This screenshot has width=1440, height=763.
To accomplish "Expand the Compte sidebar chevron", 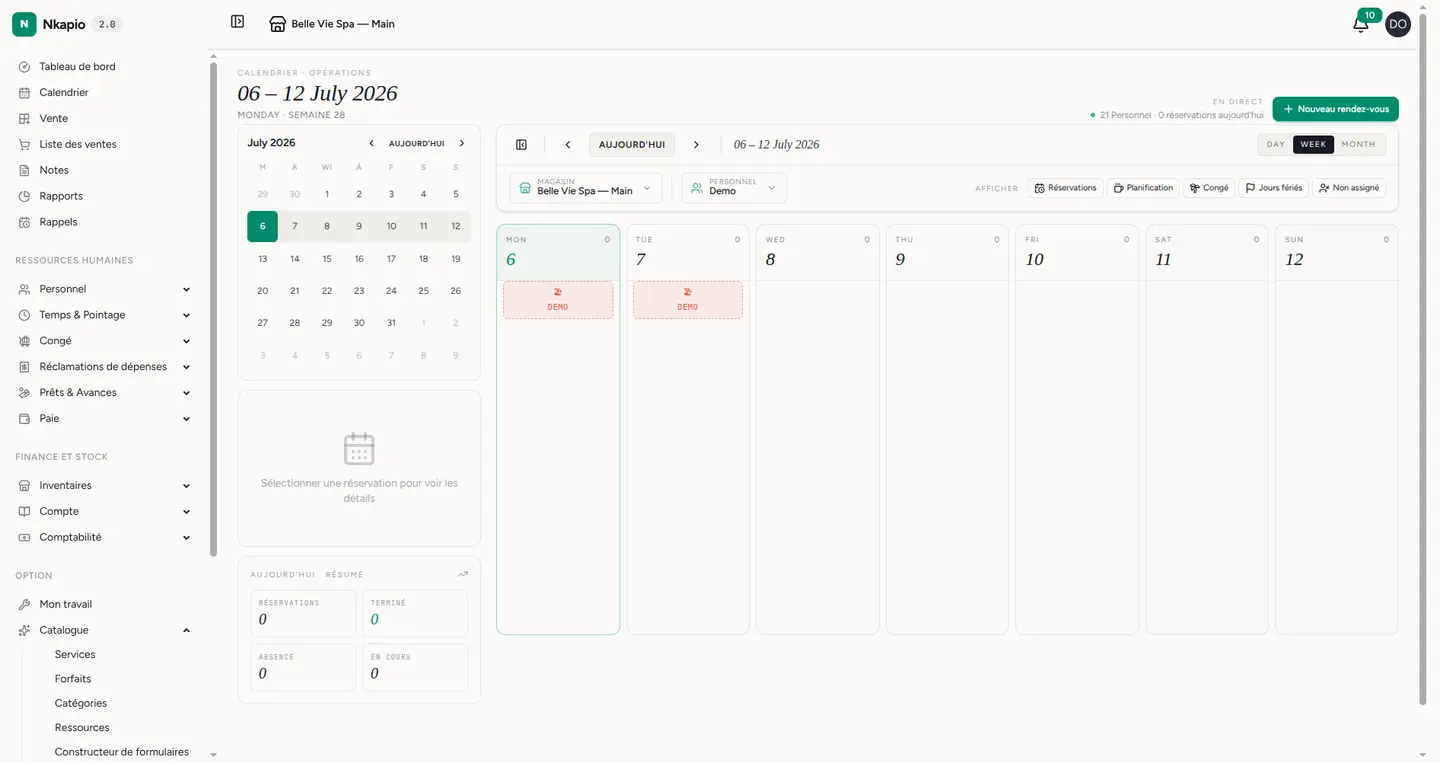I will 186,512.
